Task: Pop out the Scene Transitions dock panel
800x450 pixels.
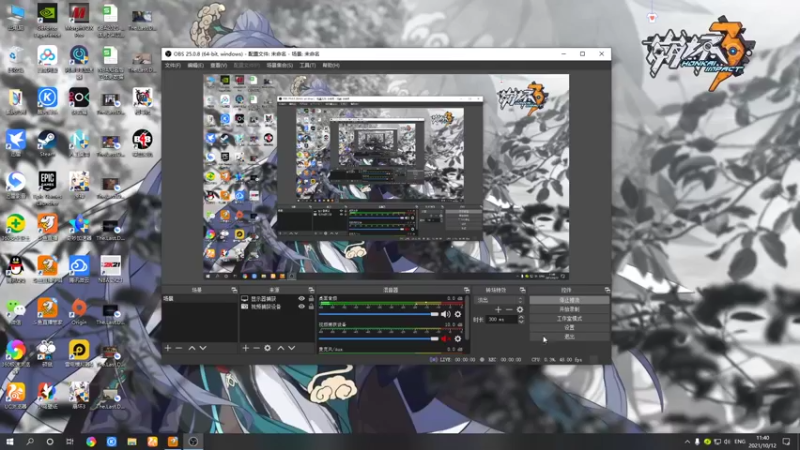Action: coord(522,290)
